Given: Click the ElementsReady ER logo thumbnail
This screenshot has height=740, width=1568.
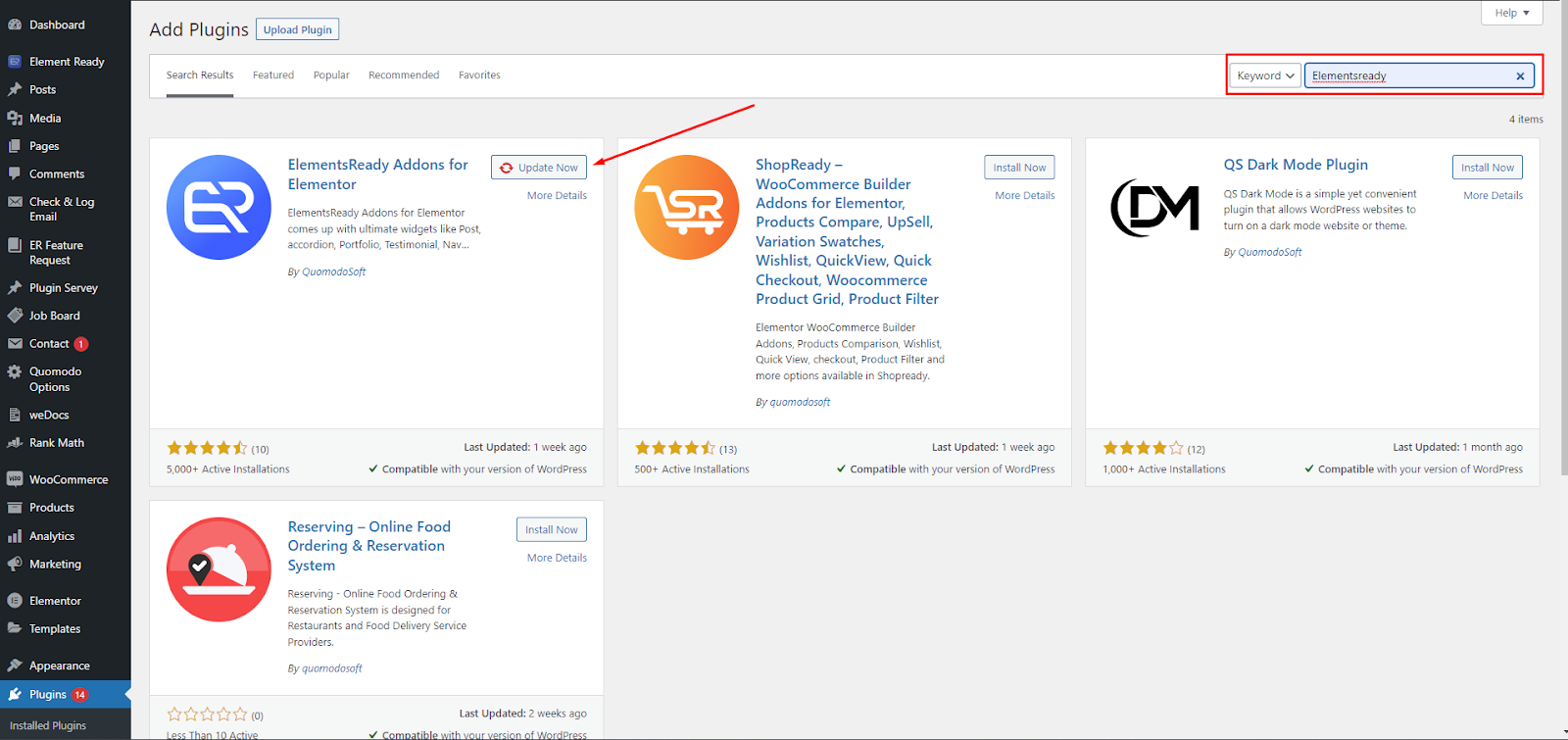Looking at the screenshot, I should pos(219,207).
